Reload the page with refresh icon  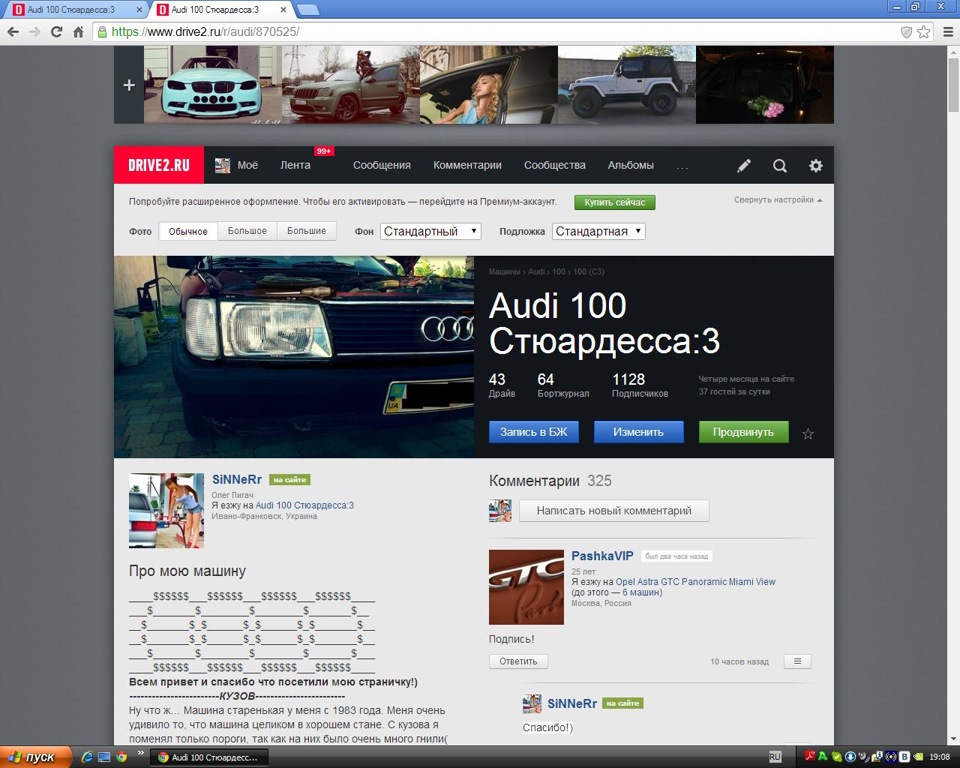56,32
